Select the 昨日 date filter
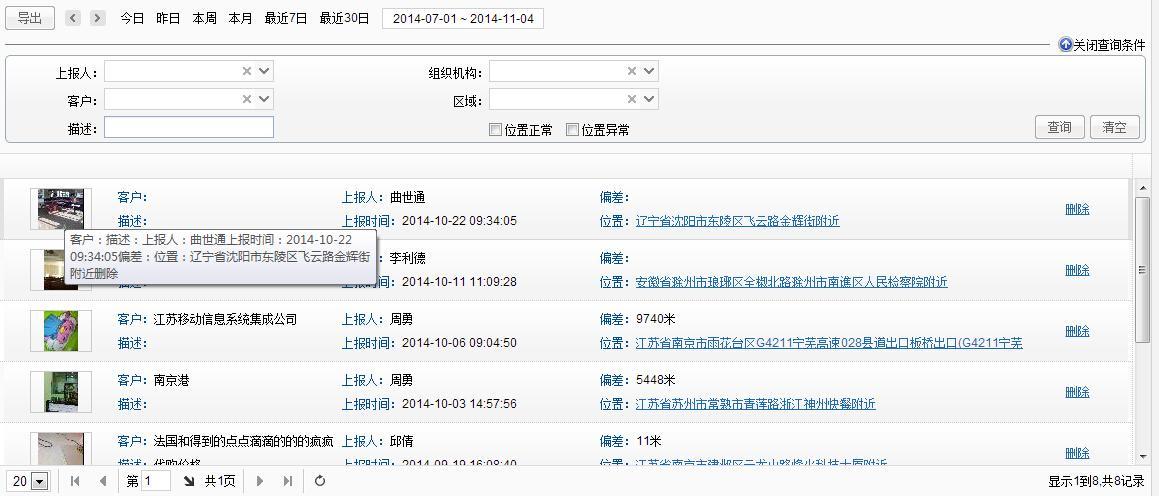This screenshot has width=1159, height=496. 169,18
